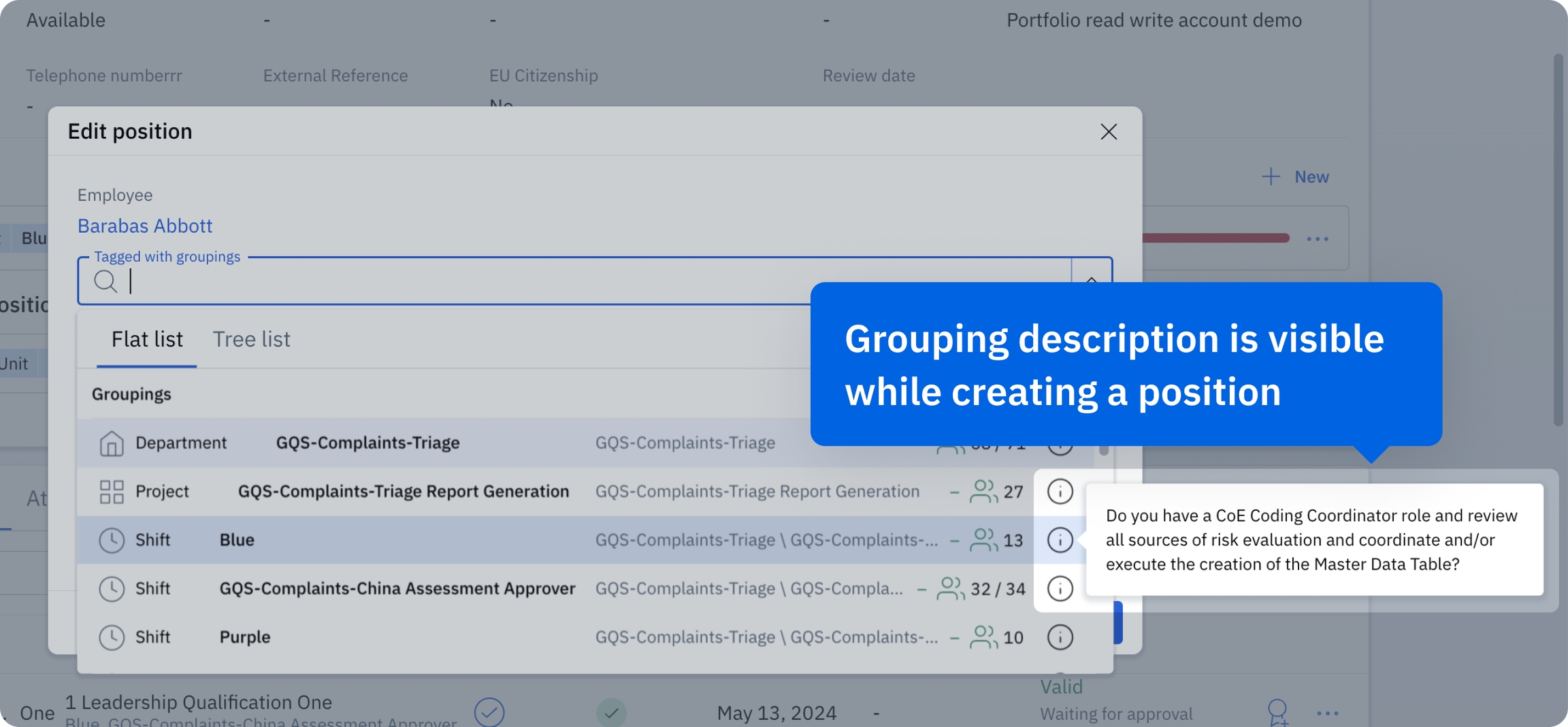
Task: Select the GQS-Complaints-Triage department grouping
Action: [367, 442]
